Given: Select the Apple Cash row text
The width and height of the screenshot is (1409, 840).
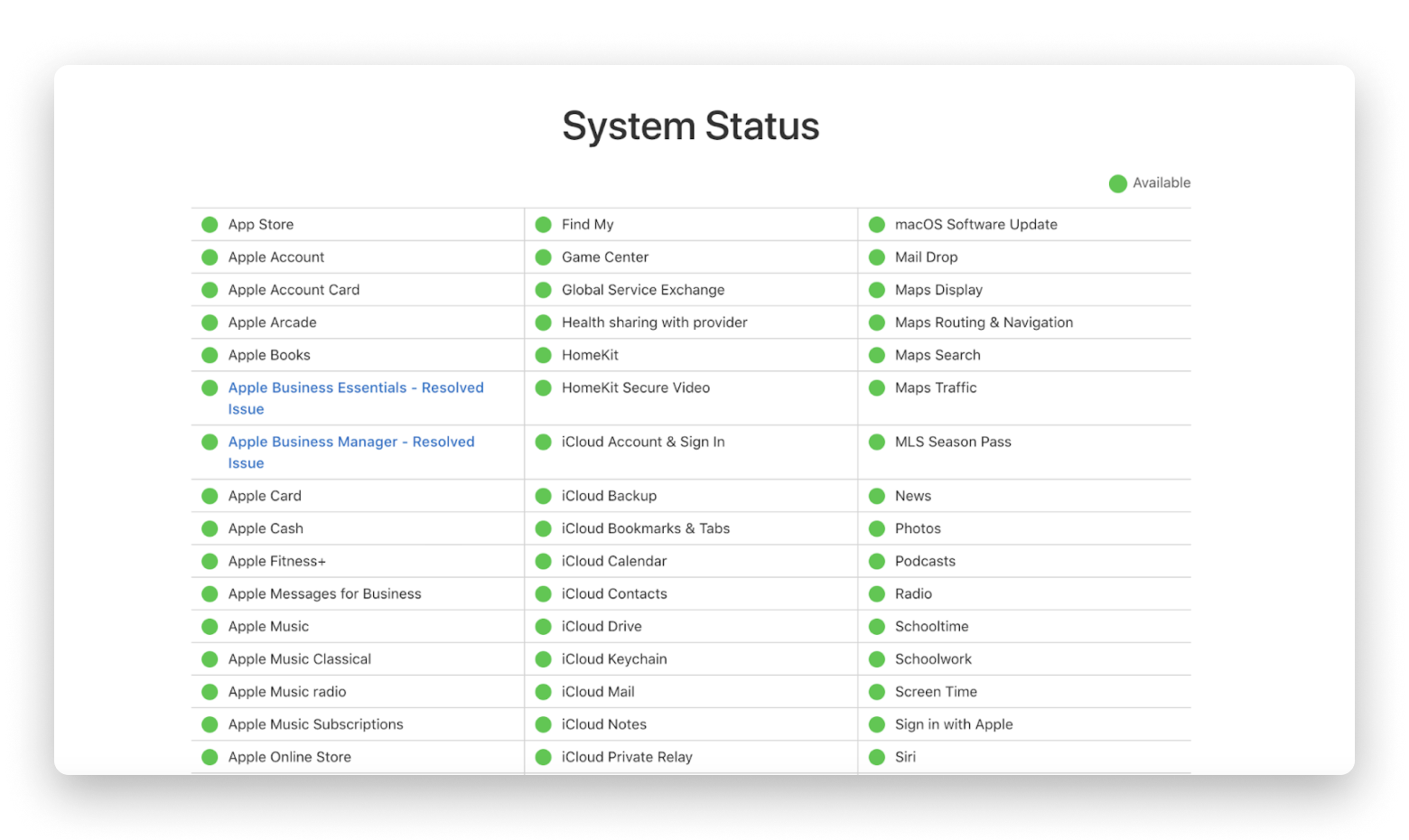Looking at the screenshot, I should click(x=266, y=528).
